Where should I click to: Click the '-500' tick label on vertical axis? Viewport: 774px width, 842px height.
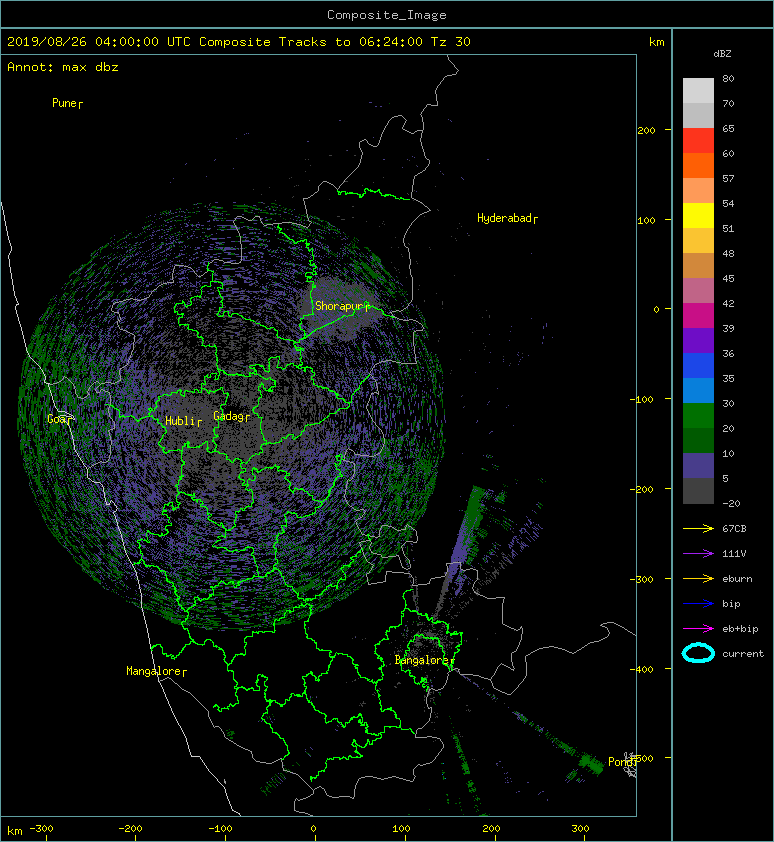click(641, 758)
